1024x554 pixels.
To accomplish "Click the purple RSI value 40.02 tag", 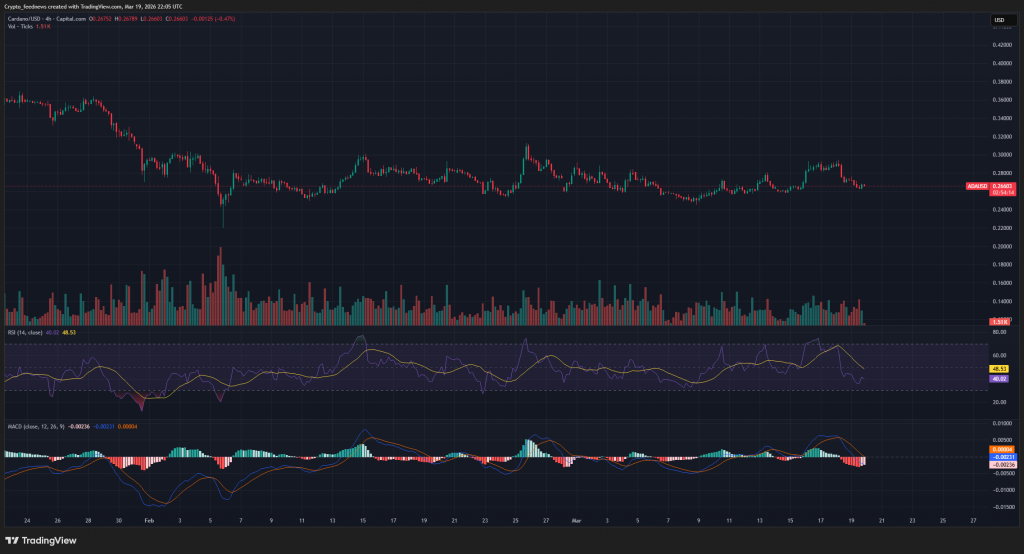I will 999,379.
